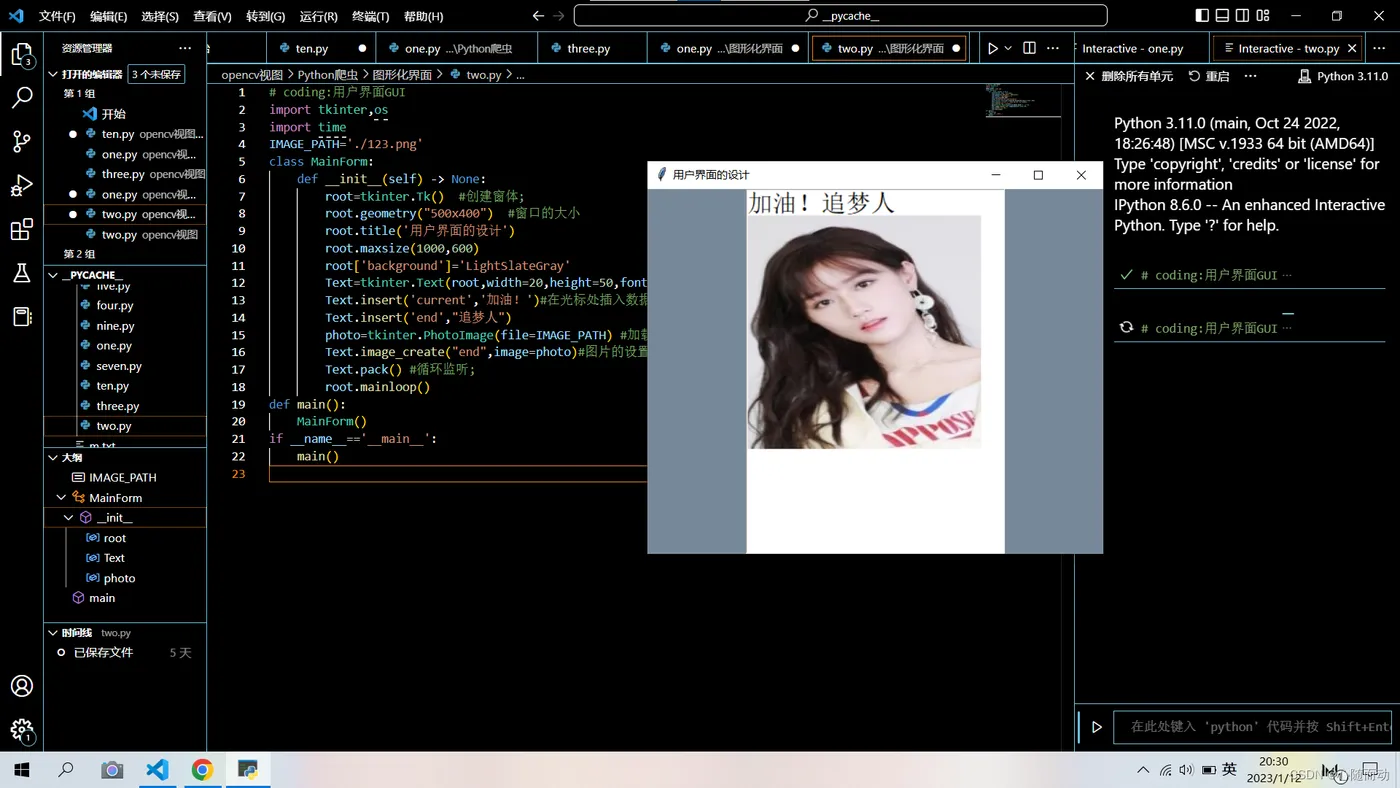Collapse the Outline section

[54, 457]
